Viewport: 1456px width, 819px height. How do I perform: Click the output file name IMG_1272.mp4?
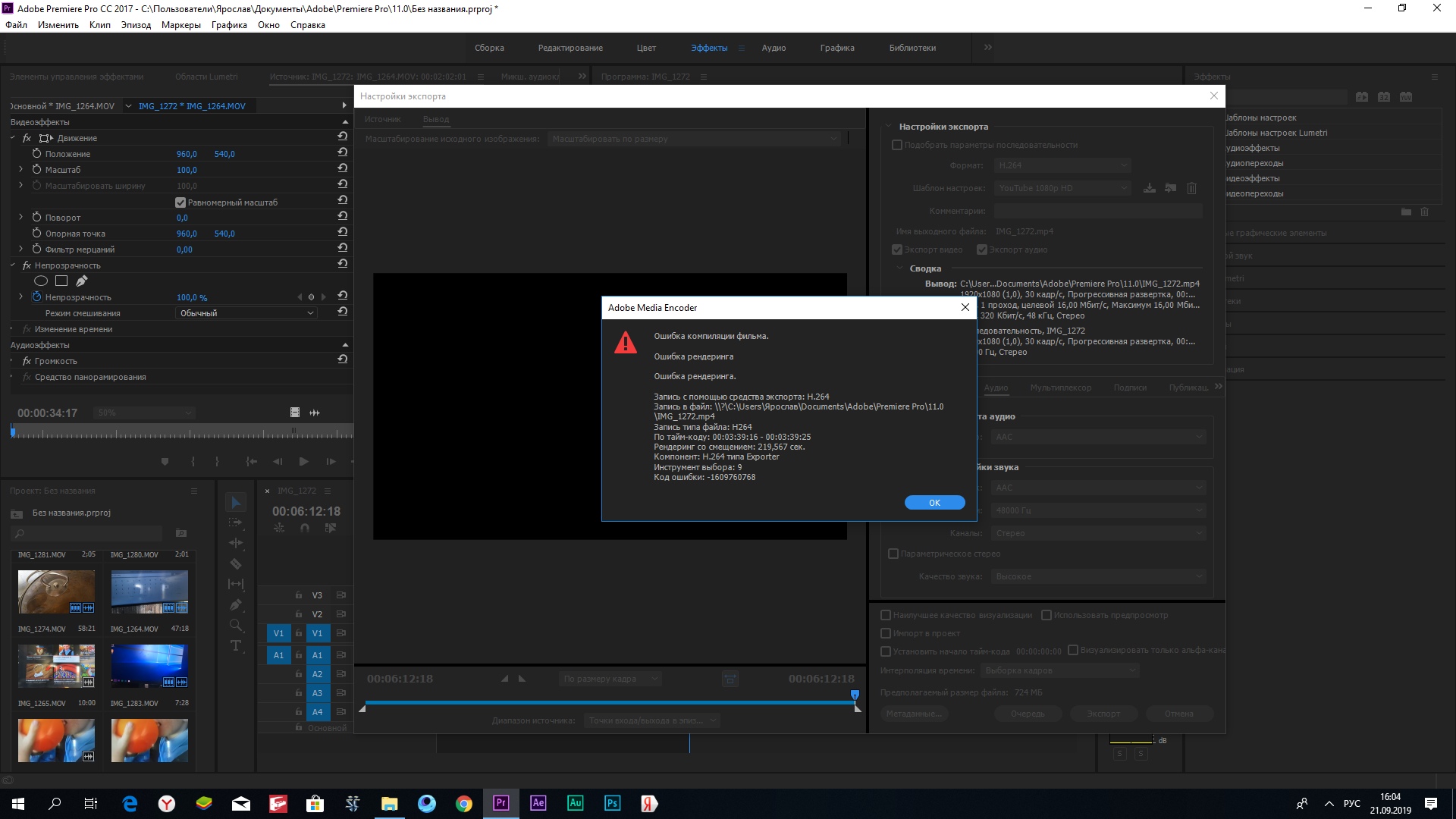[1025, 231]
